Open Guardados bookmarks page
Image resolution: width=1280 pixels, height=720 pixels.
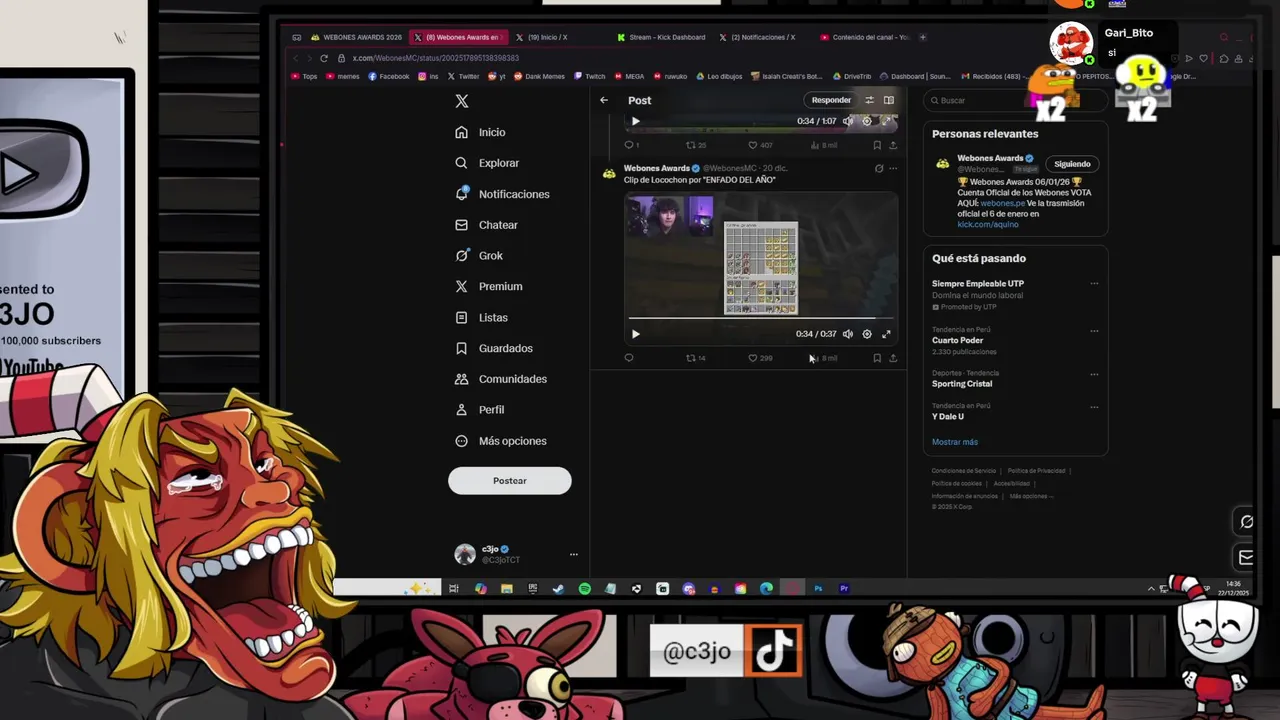(x=493, y=348)
